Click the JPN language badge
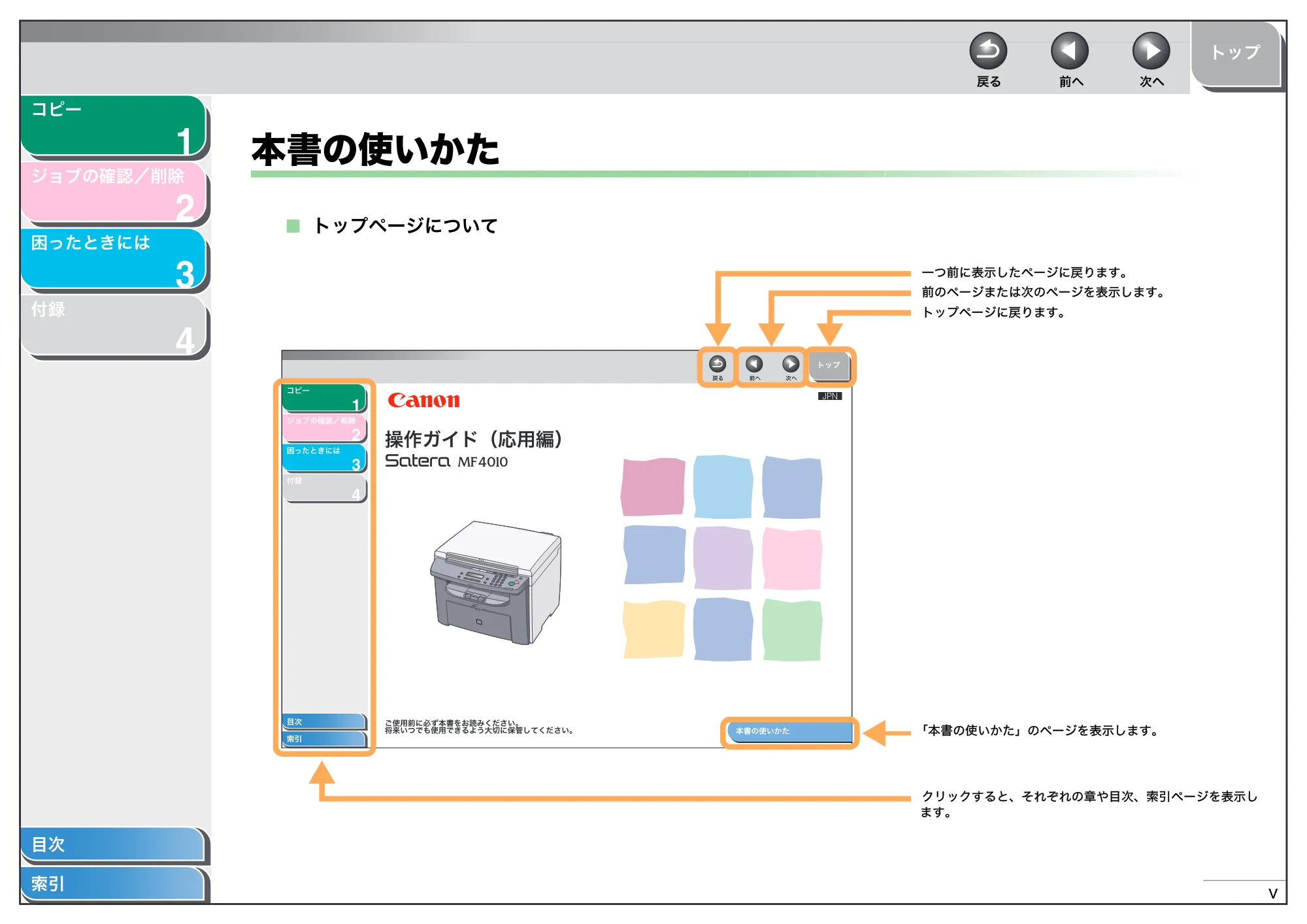 click(x=830, y=396)
